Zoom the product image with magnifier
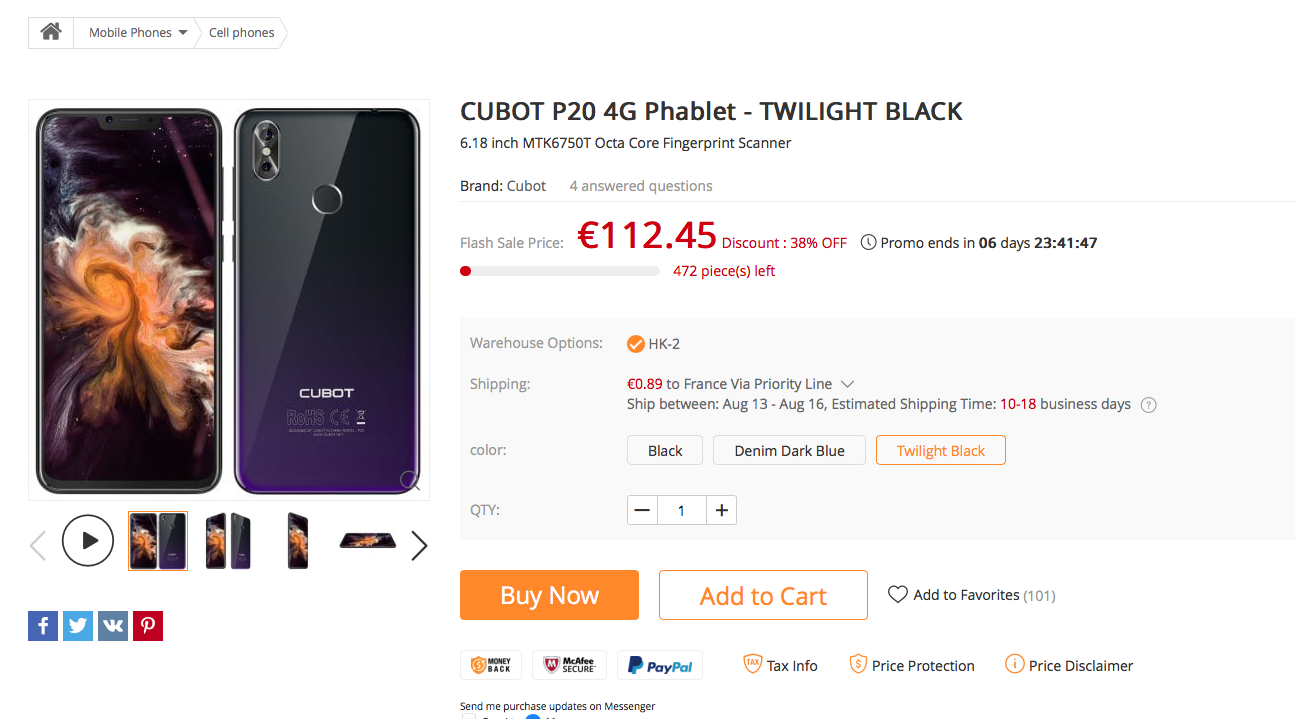The width and height of the screenshot is (1295, 719). pyautogui.click(x=410, y=480)
